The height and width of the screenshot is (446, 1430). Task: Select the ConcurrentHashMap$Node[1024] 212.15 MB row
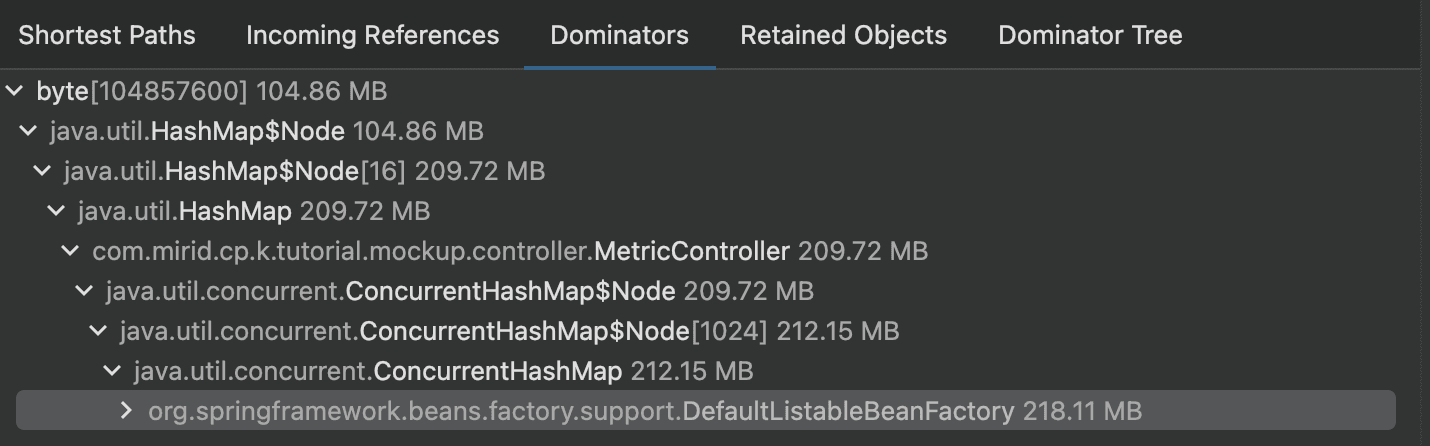click(509, 331)
